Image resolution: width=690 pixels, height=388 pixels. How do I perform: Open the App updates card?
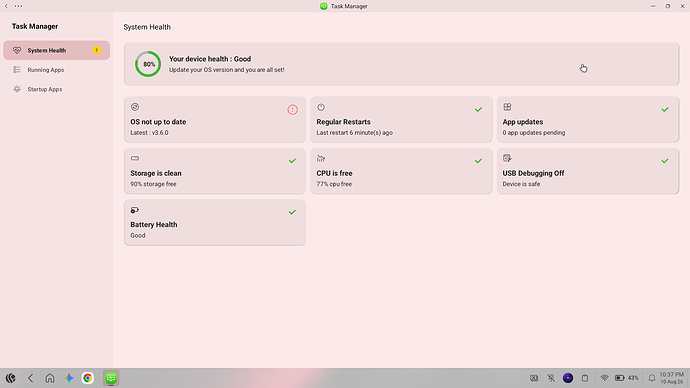pyautogui.click(x=588, y=120)
